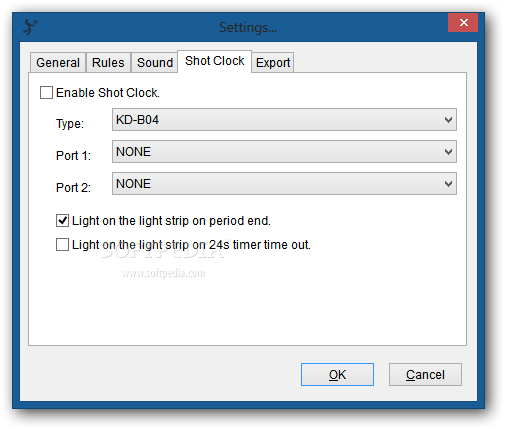Click the Settings... title bar text
The width and height of the screenshot is (505, 429).
(248, 27)
